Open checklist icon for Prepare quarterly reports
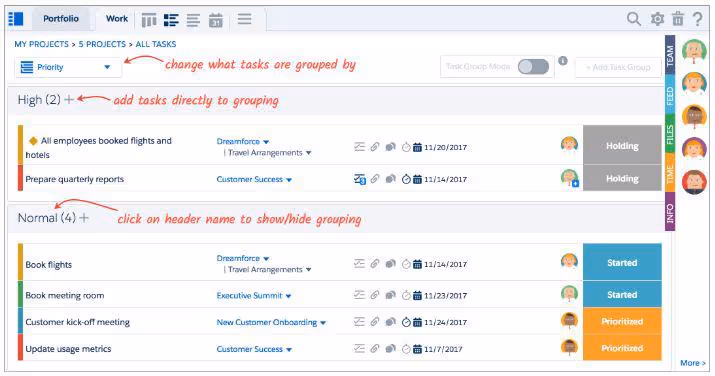The width and height of the screenshot is (715, 376). [x=360, y=180]
